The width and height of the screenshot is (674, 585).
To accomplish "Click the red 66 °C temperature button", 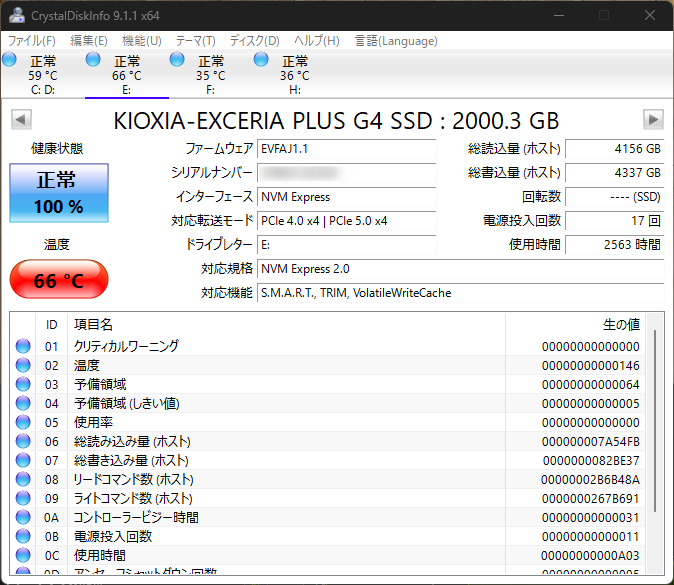I will 59,279.
